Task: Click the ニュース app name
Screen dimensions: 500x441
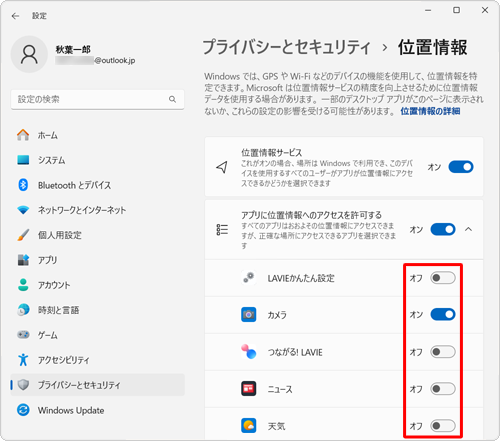Action: [x=280, y=389]
